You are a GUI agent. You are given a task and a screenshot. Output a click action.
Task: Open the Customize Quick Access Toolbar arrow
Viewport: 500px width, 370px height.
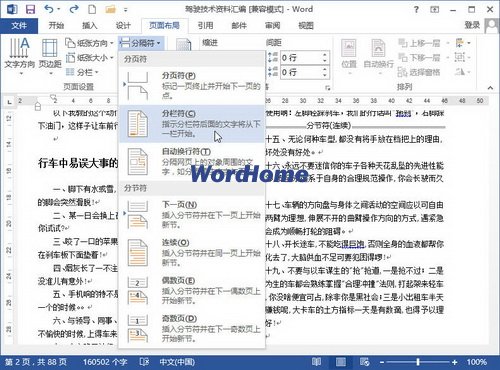click(x=126, y=10)
